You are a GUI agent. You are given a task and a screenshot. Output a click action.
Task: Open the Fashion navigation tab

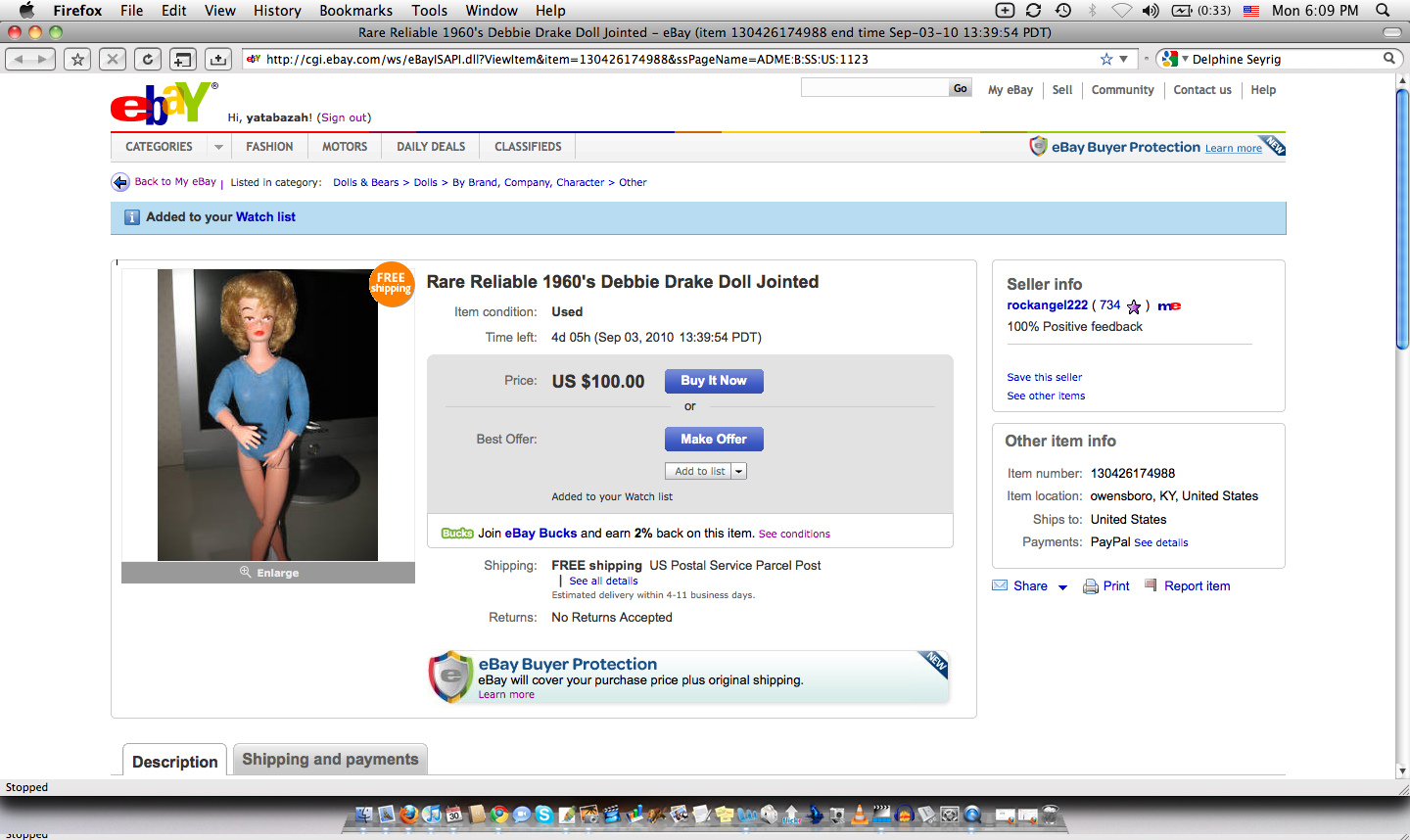tap(269, 147)
